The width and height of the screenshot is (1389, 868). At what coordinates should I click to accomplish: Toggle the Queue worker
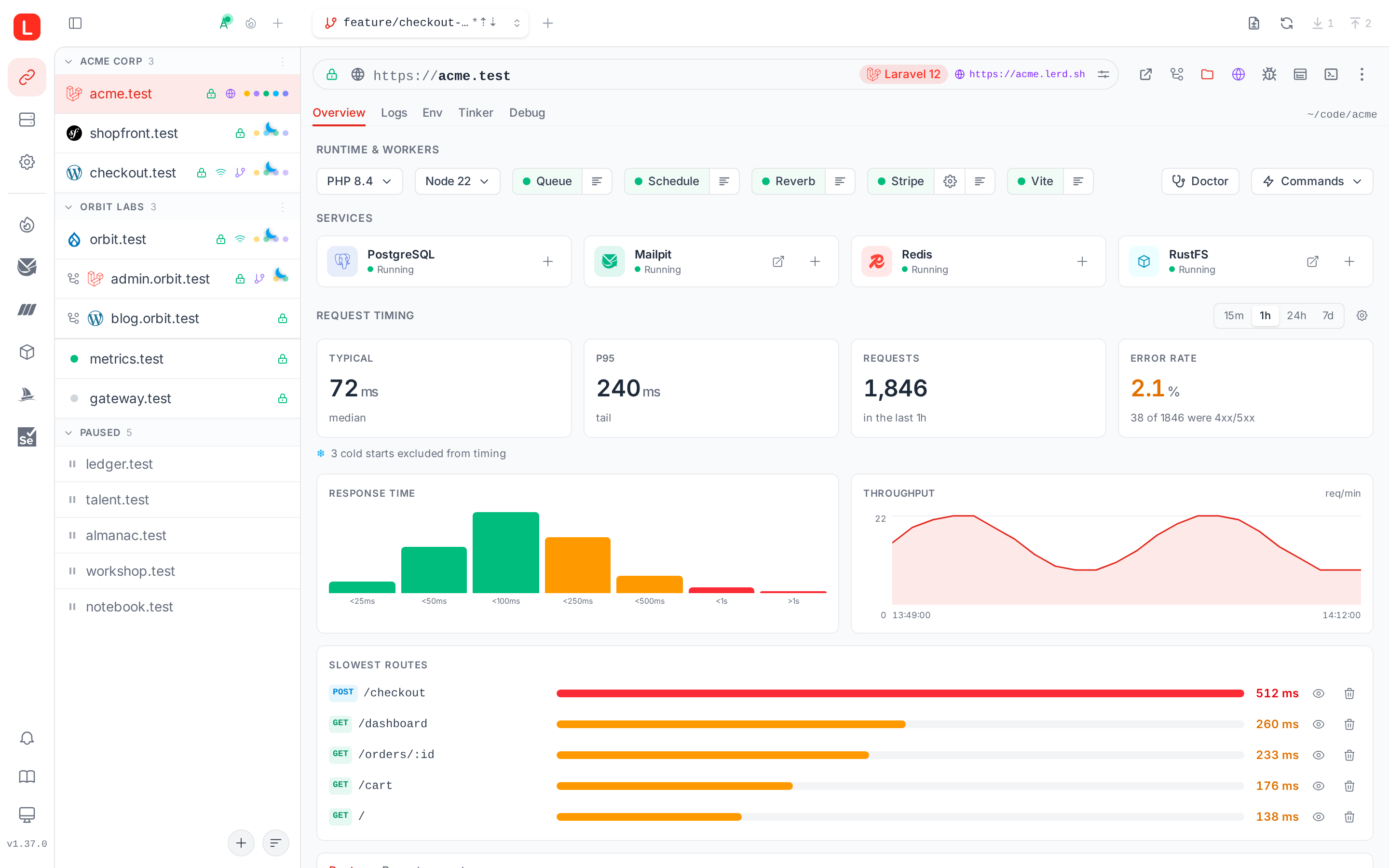pyautogui.click(x=547, y=181)
